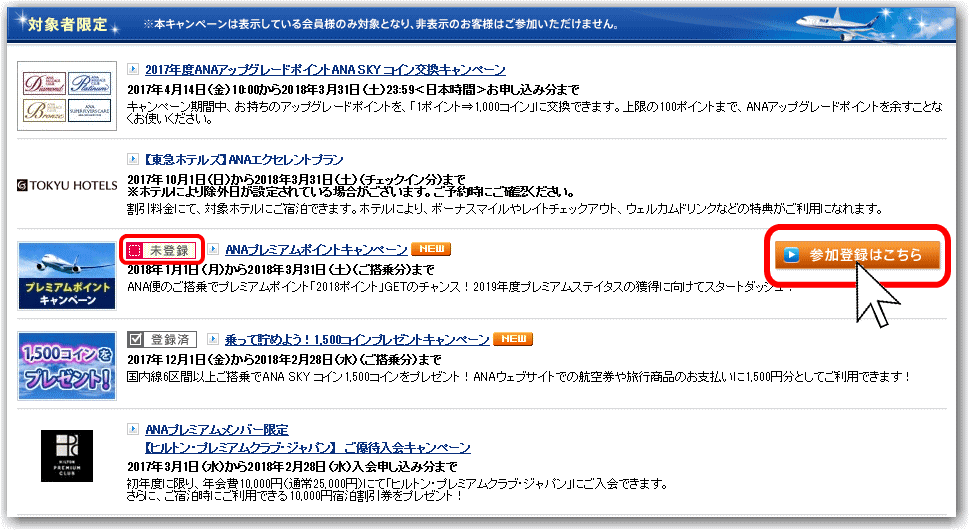Click the arrow icon before ANAプレミアムポイントキャンペーン
Viewport: 969px width, 530px height.
[213, 249]
